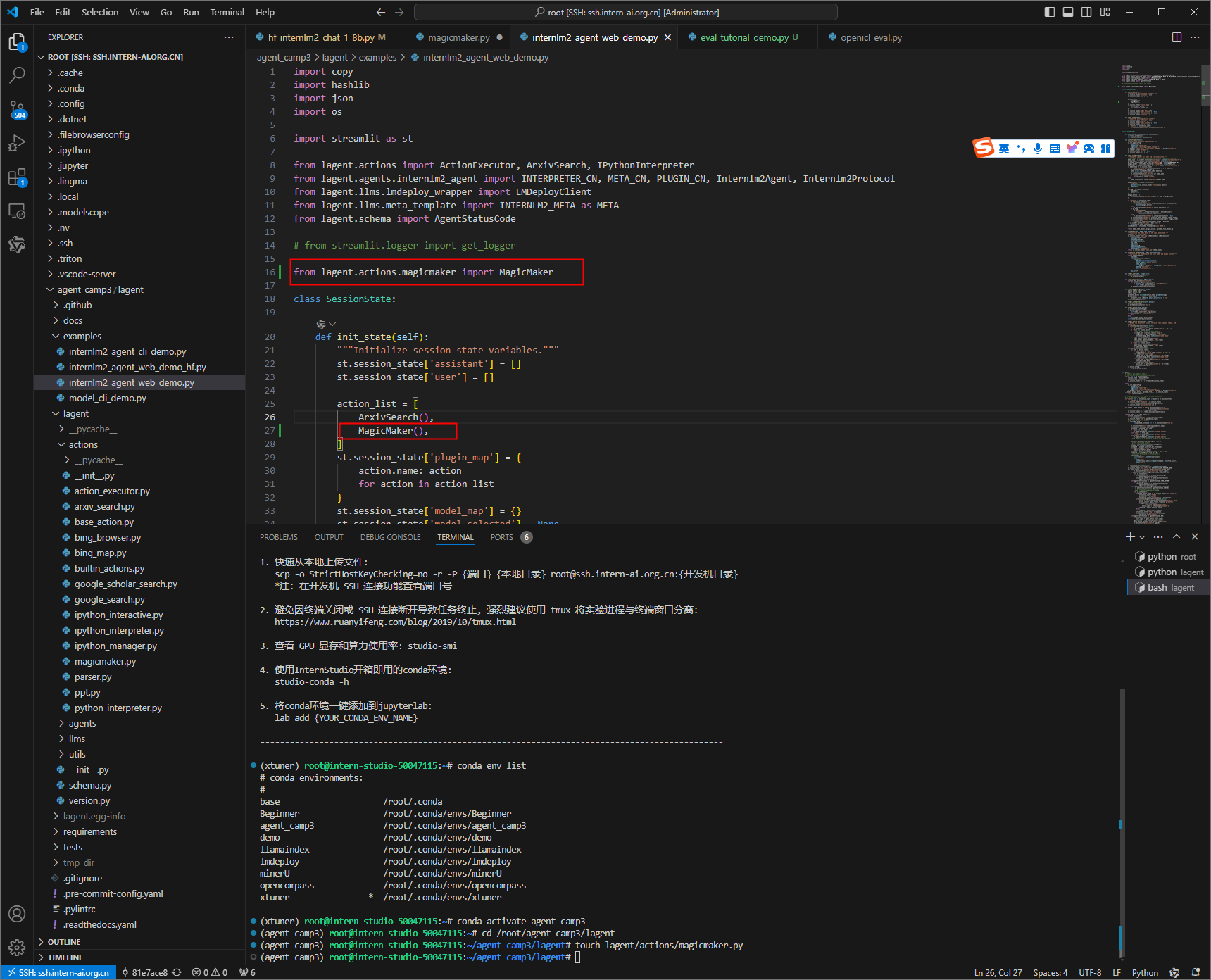Image resolution: width=1211 pixels, height=980 pixels.
Task: Open the Manage gear settings icon
Action: [x=17, y=948]
